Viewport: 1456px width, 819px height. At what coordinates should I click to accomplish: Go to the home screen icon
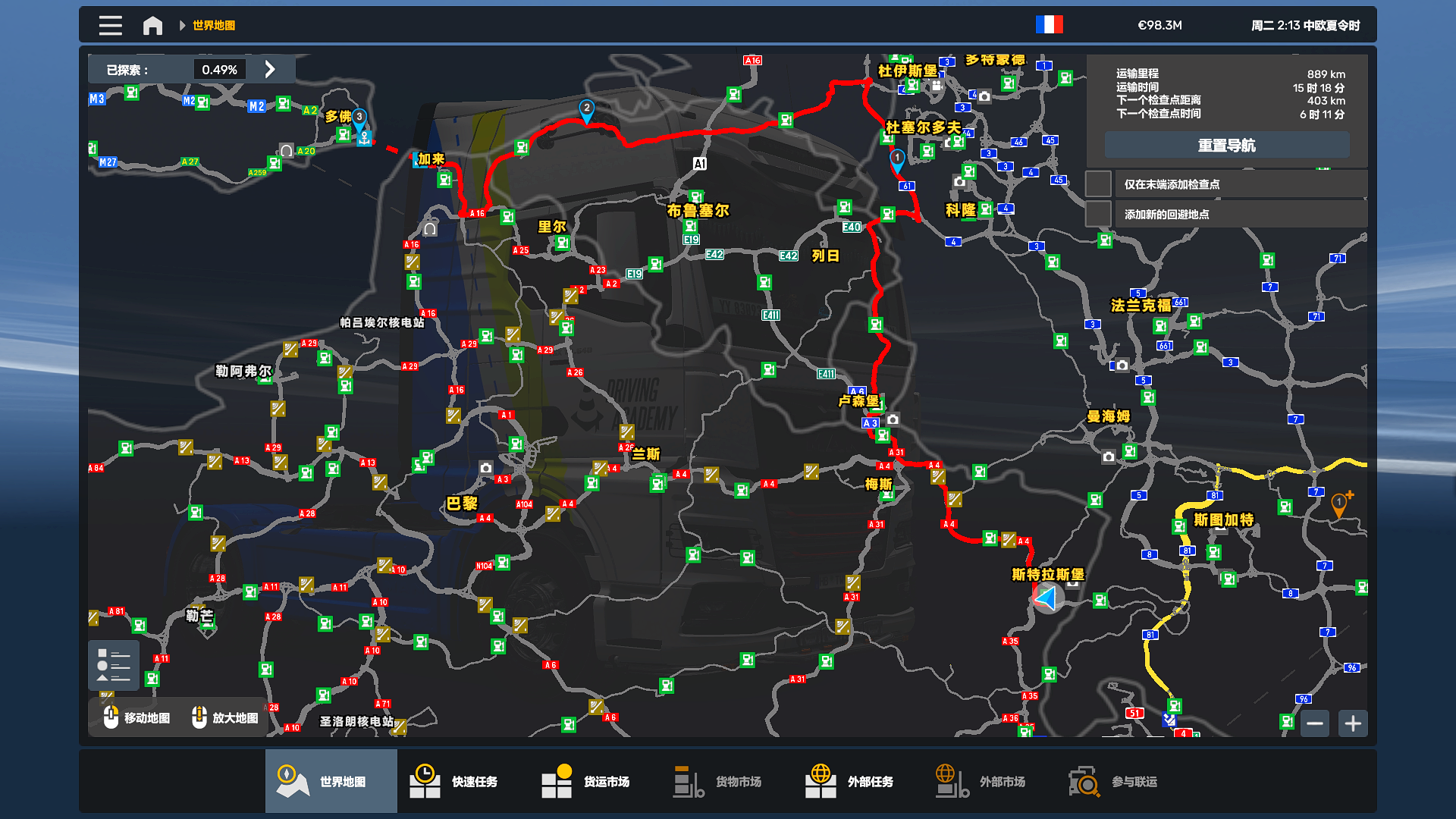(x=152, y=25)
